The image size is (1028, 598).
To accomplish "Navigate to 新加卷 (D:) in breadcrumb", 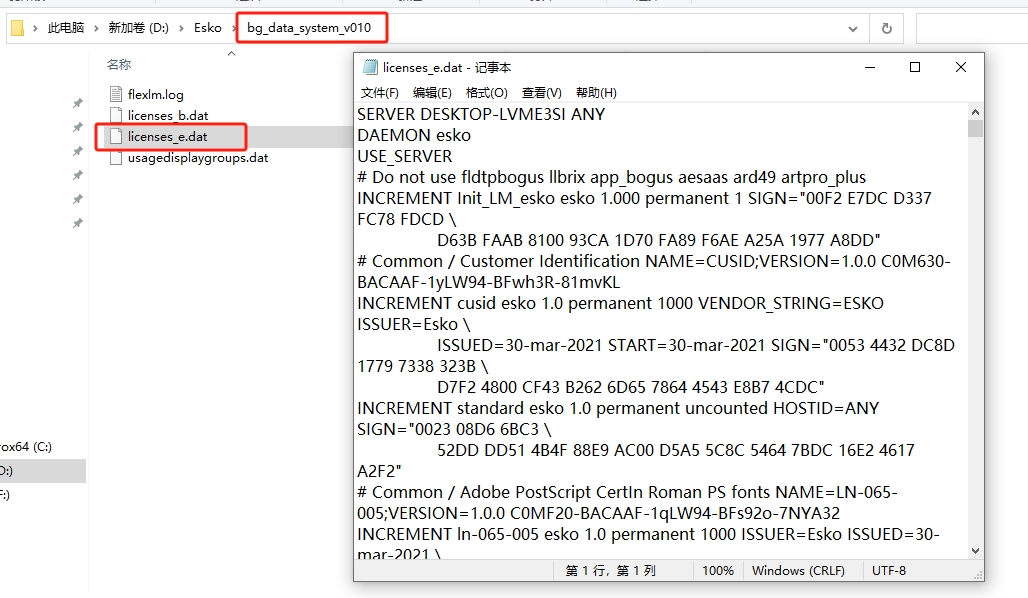I will (x=138, y=28).
